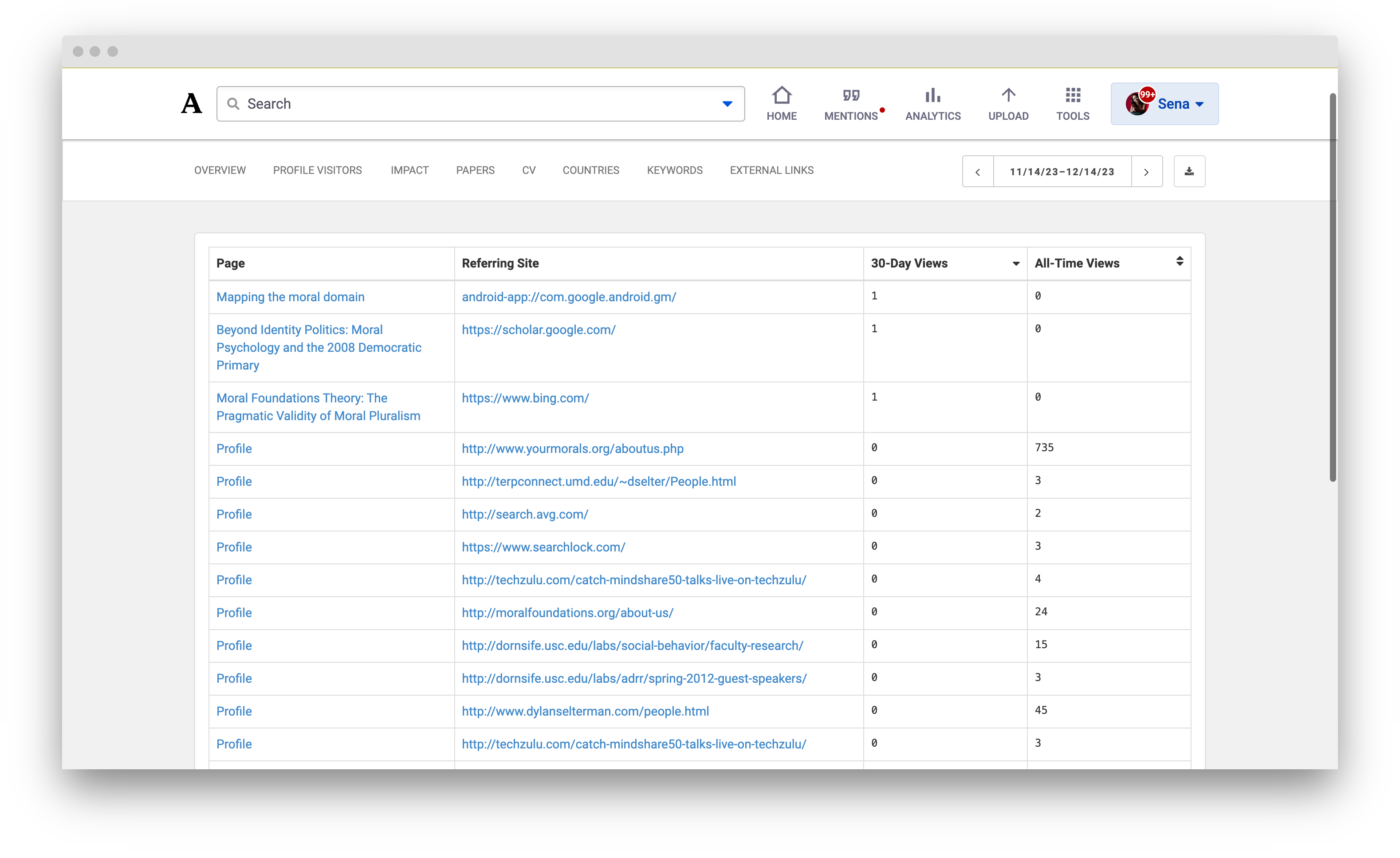The height and width of the screenshot is (858, 1400).
Task: Sort by 30-Day Views column
Action: click(x=944, y=263)
